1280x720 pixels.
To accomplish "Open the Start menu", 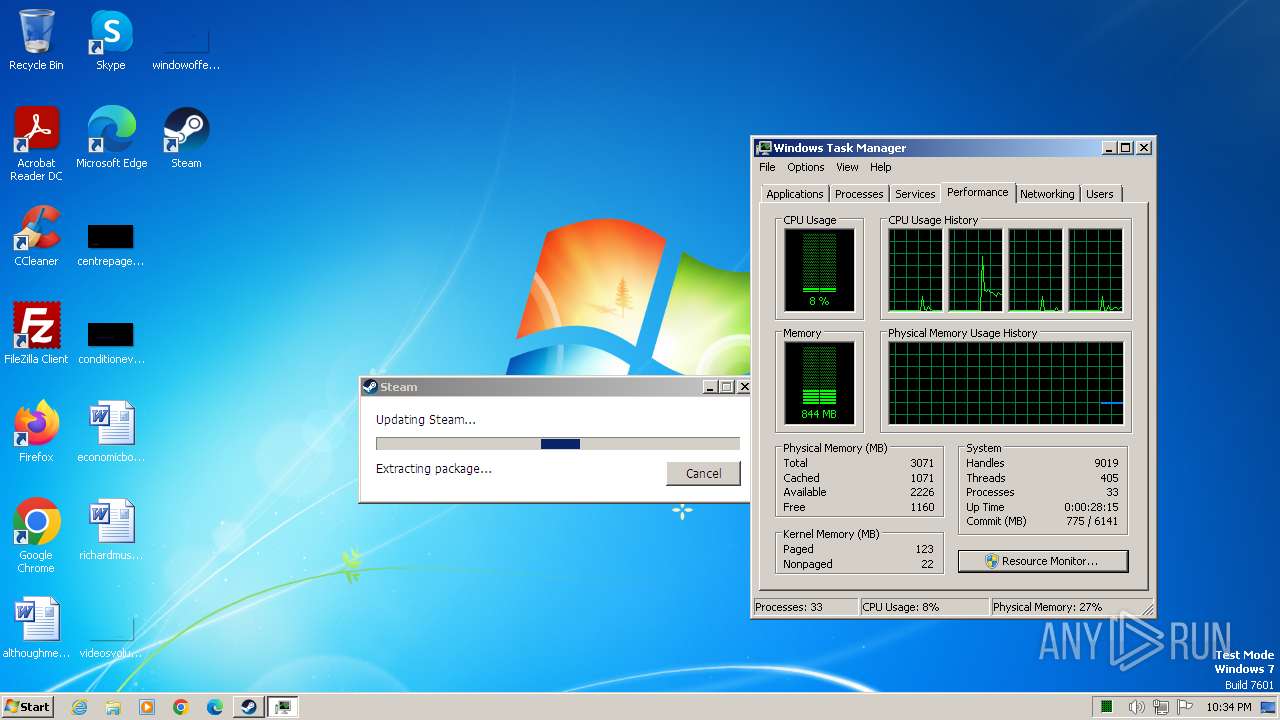I will [27, 707].
